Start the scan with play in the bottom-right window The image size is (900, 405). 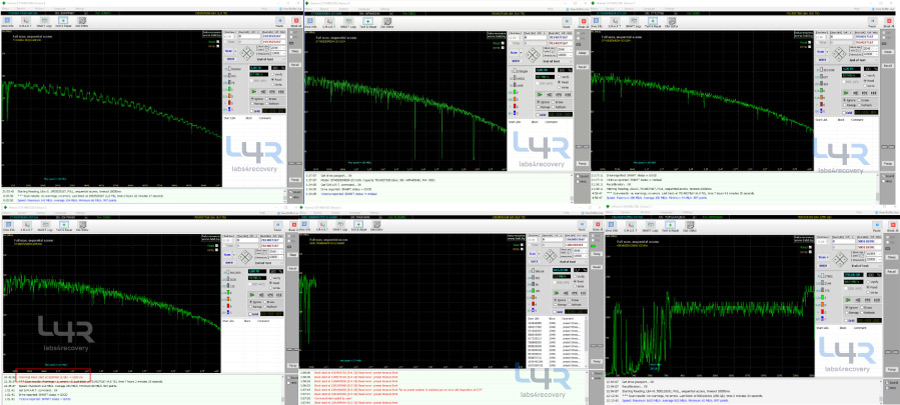pyautogui.click(x=848, y=300)
